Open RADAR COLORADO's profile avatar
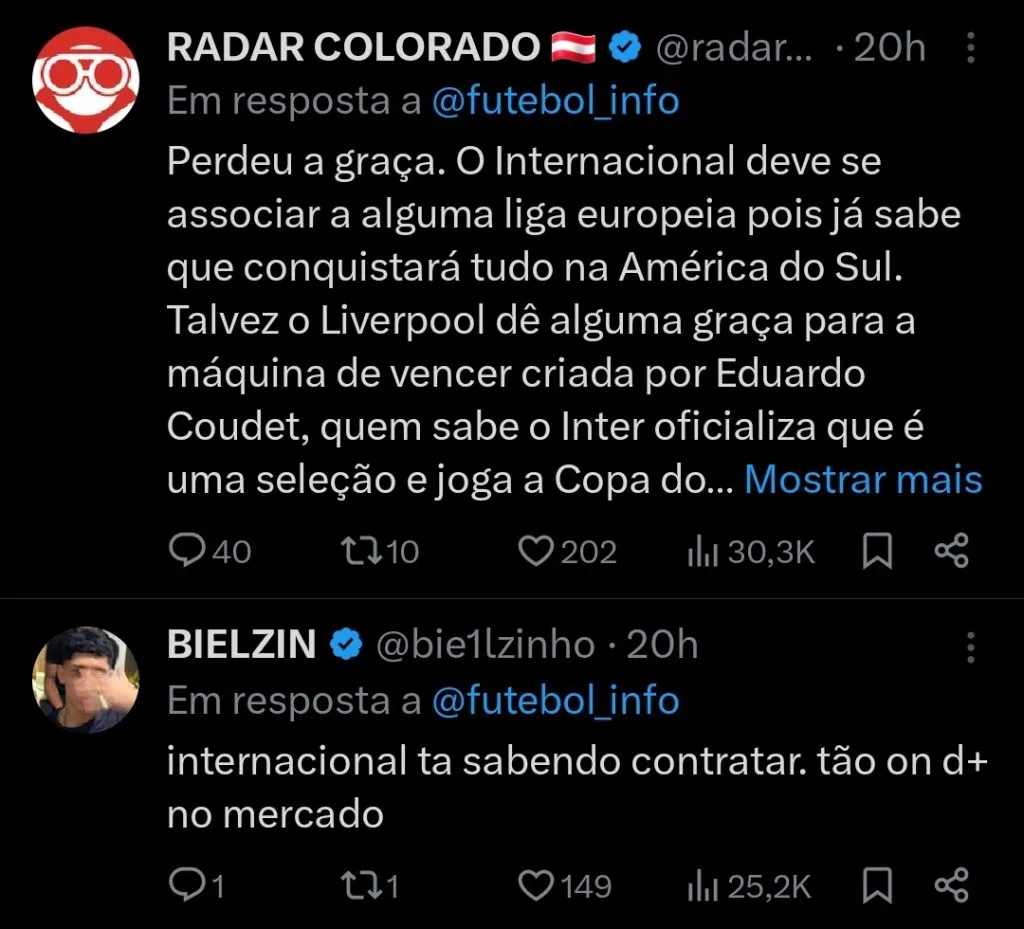The height and width of the screenshot is (929, 1024). pos(86,78)
